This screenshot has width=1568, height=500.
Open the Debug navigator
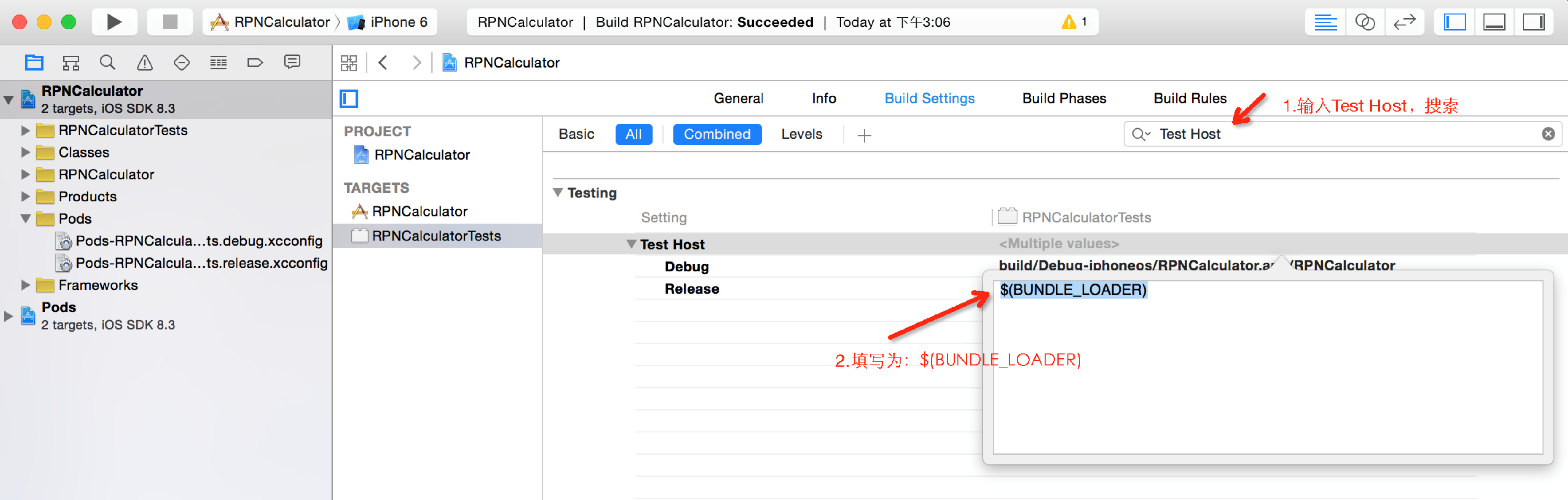218,62
